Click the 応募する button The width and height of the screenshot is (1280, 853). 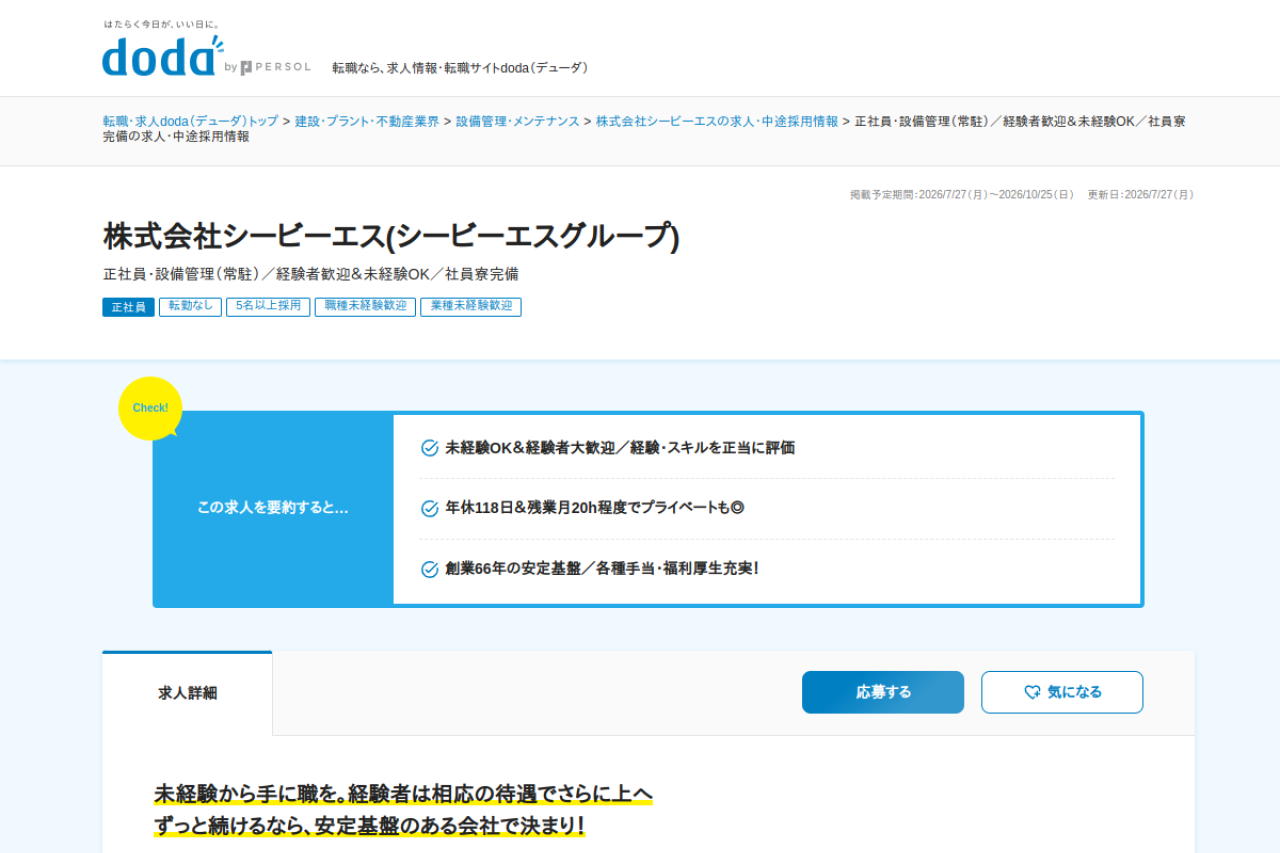click(883, 692)
